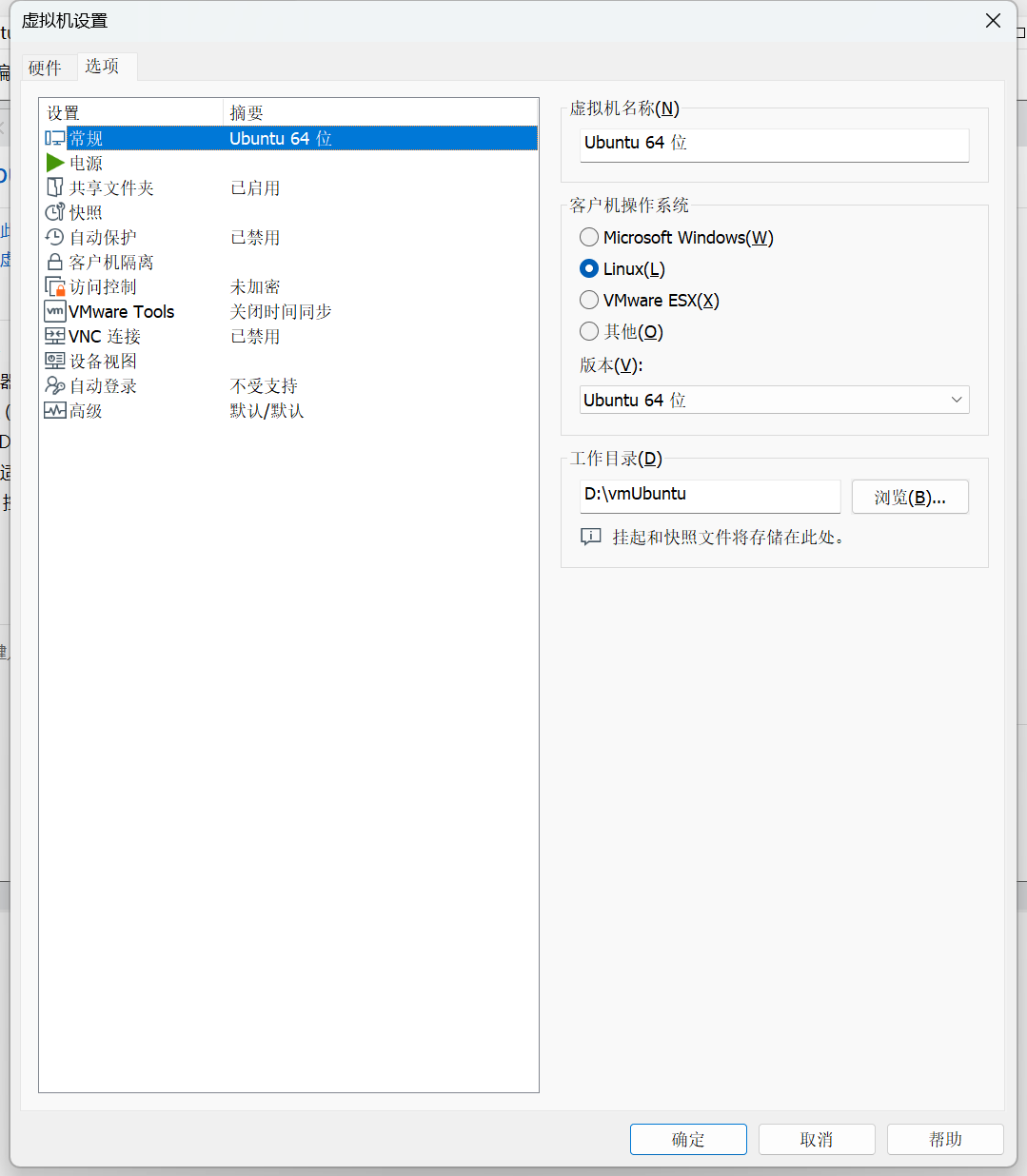Click the 浏览(B)... button
The width and height of the screenshot is (1027, 1176).
(910, 498)
